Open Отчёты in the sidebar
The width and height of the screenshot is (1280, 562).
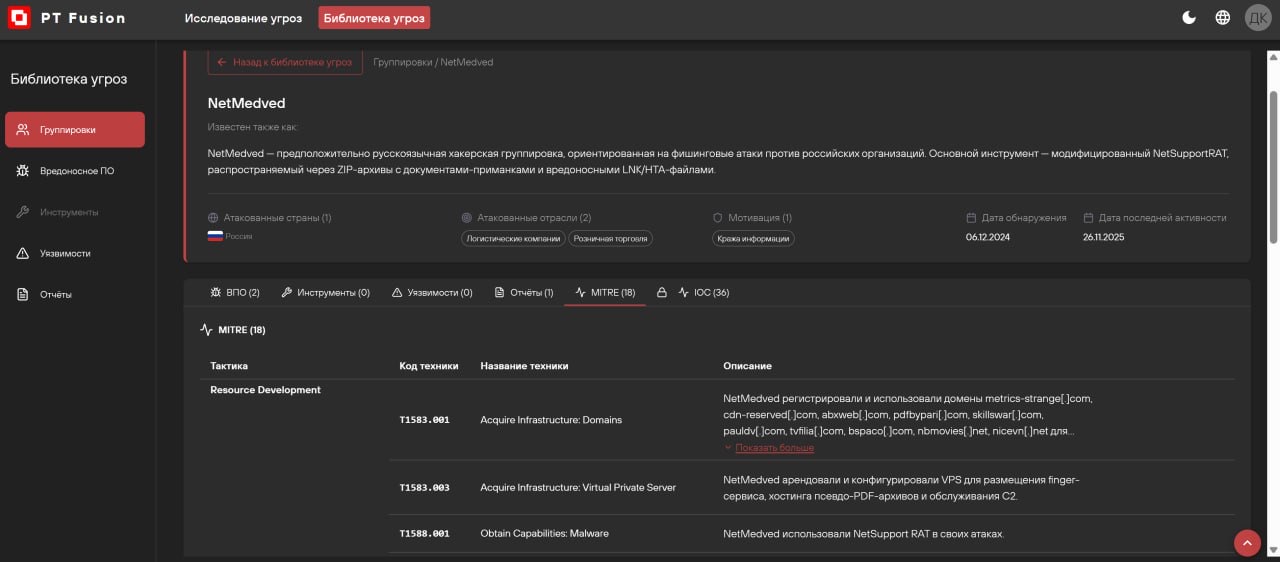pyautogui.click(x=75, y=294)
